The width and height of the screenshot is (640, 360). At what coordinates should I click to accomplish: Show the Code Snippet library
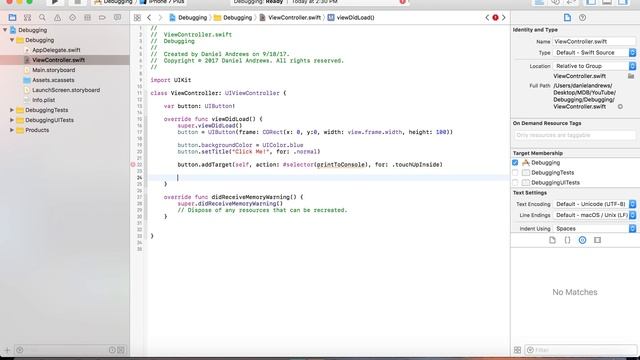coord(567,240)
